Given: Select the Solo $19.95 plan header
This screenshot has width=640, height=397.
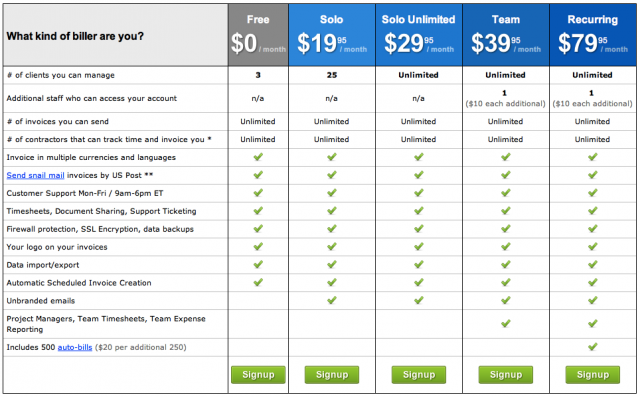Looking at the screenshot, I should tap(332, 35).
